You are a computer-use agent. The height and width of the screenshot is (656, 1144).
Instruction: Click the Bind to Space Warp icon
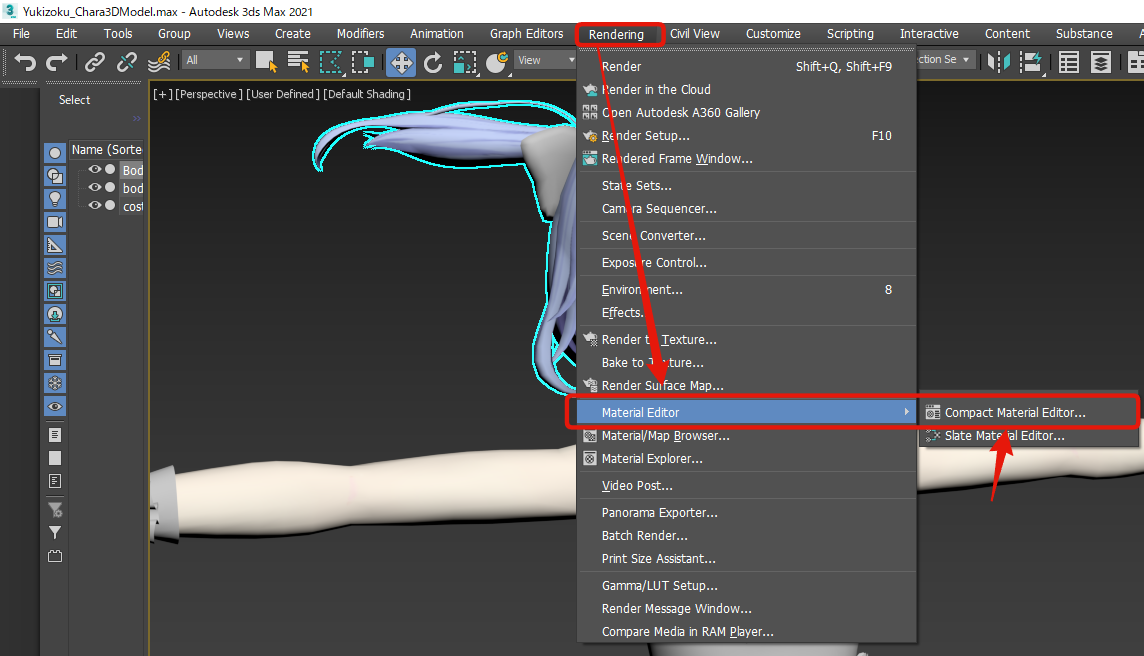pos(159,62)
